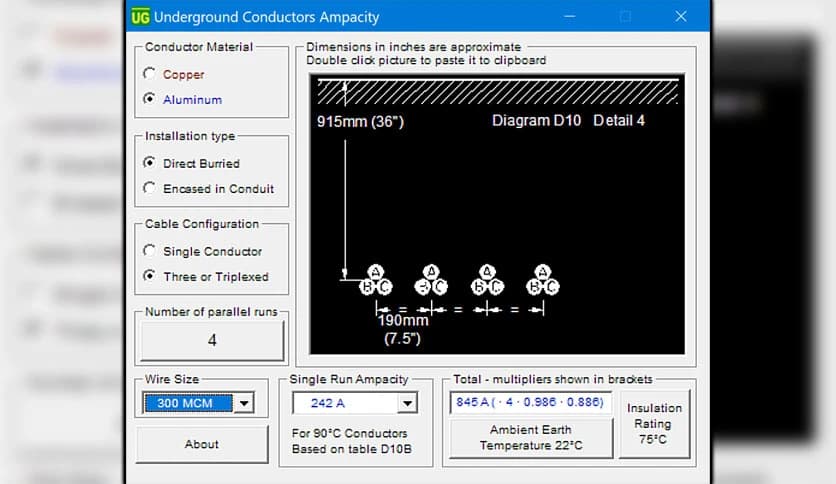Select the Aluminum conductor material

tap(150, 99)
